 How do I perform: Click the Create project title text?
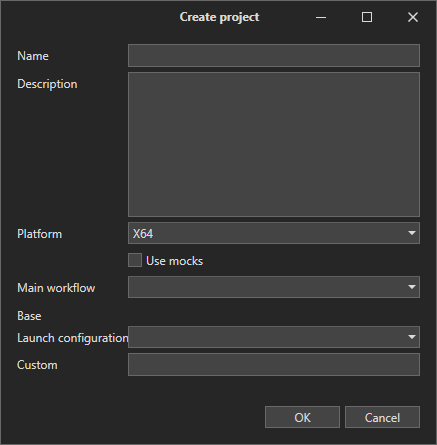click(x=219, y=17)
